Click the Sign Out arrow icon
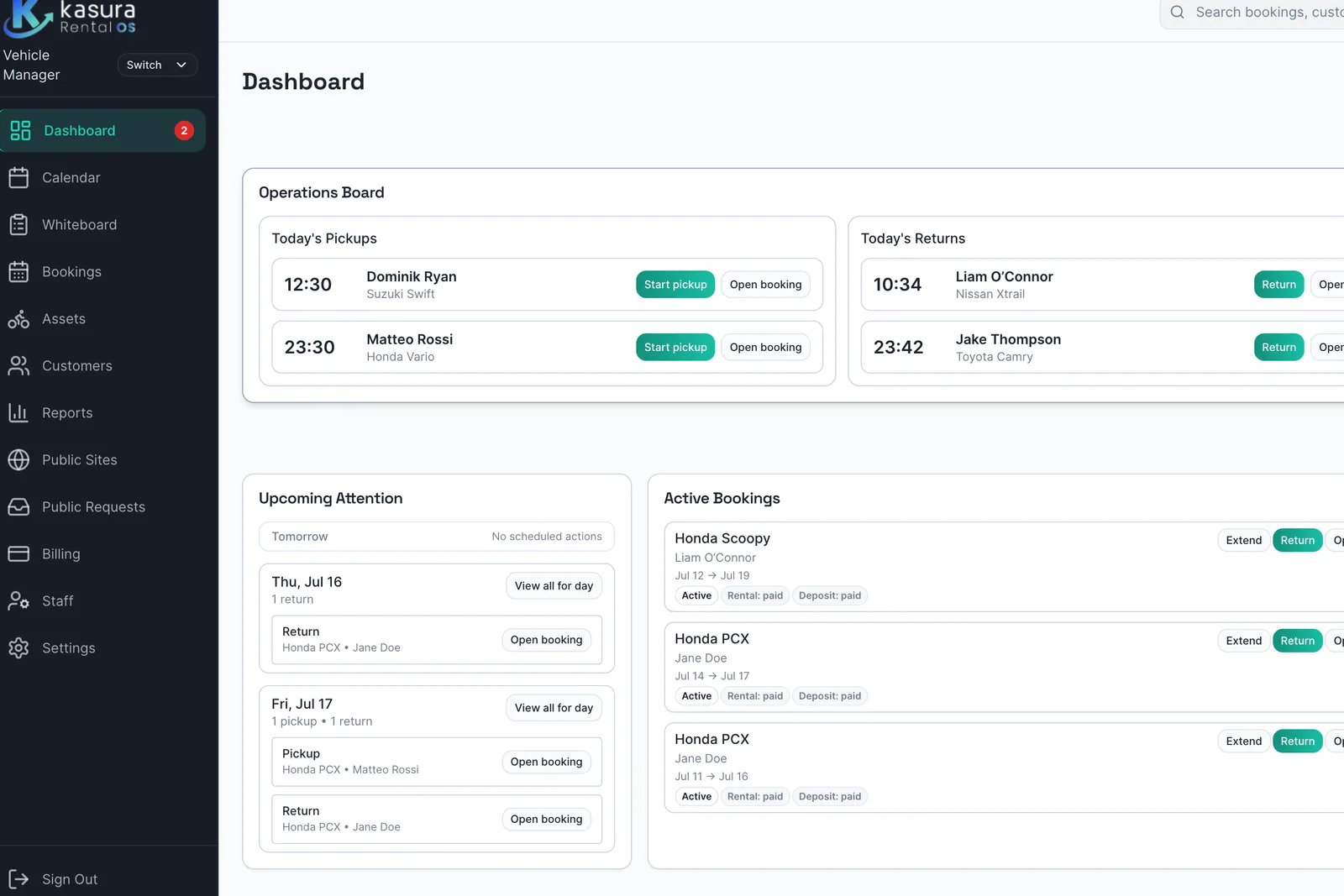The height and width of the screenshot is (896, 1344). click(x=18, y=879)
